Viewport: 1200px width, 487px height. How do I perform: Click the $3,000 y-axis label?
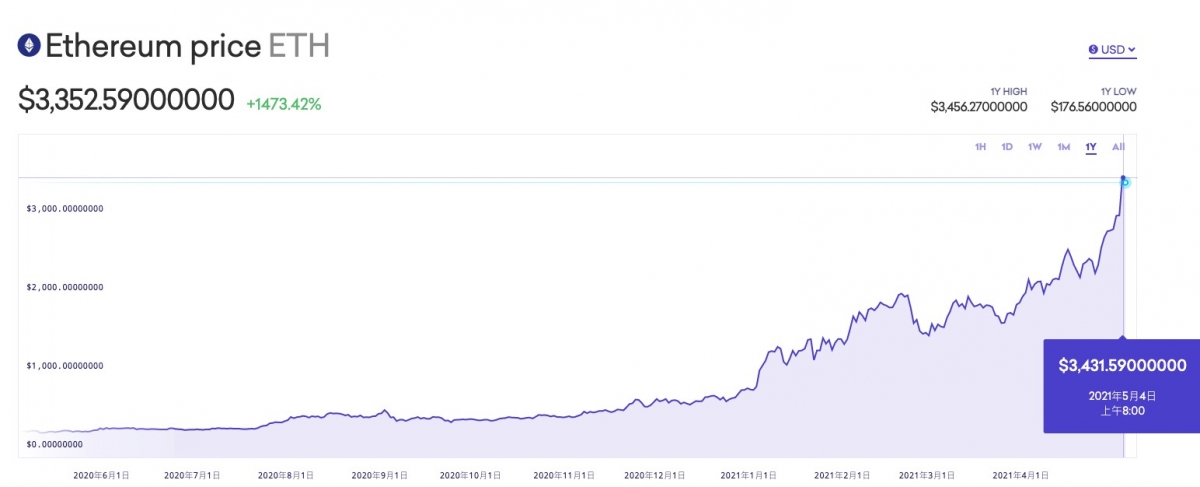(65, 208)
